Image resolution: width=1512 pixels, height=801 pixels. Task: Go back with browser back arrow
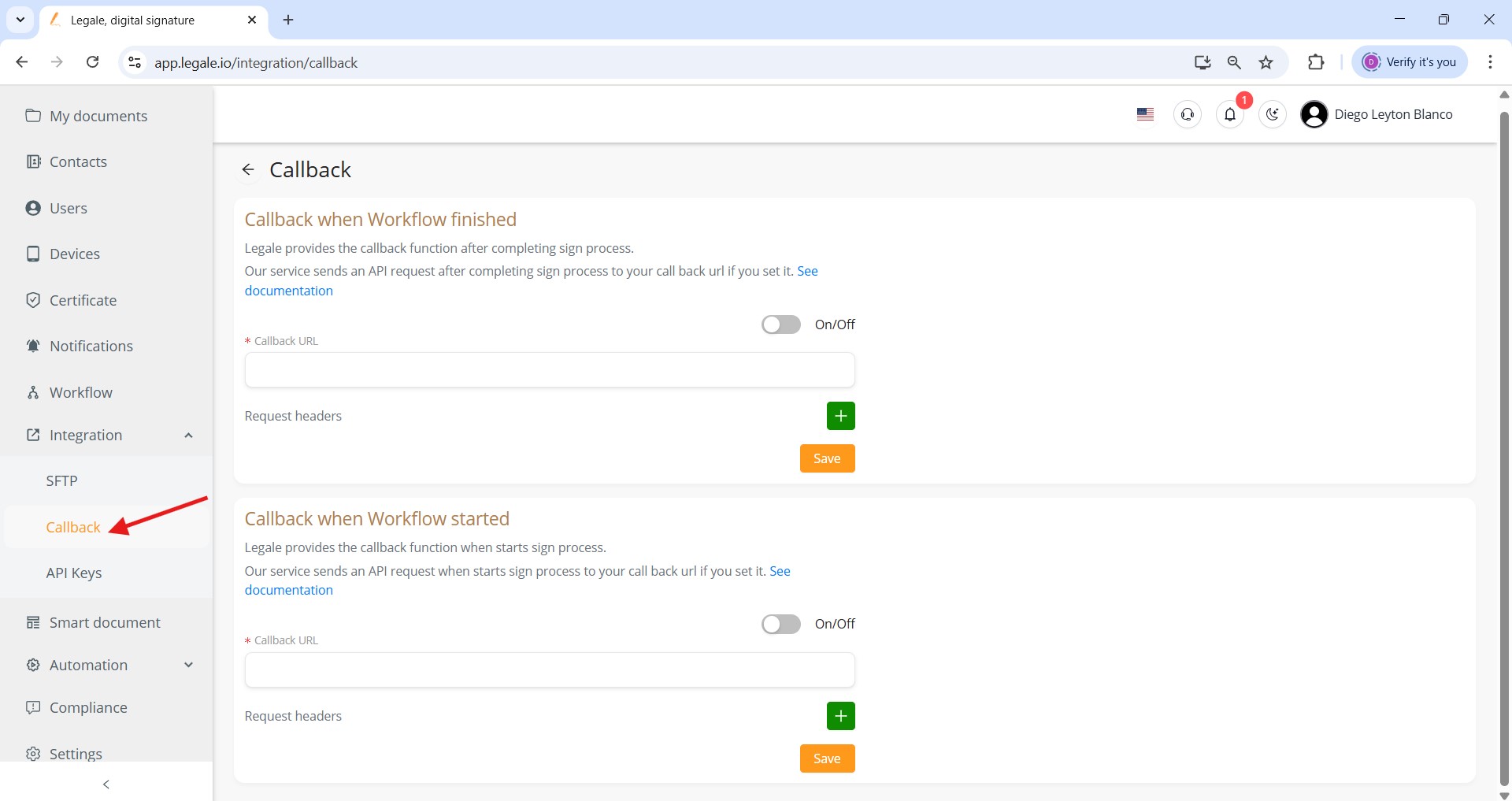click(22, 62)
